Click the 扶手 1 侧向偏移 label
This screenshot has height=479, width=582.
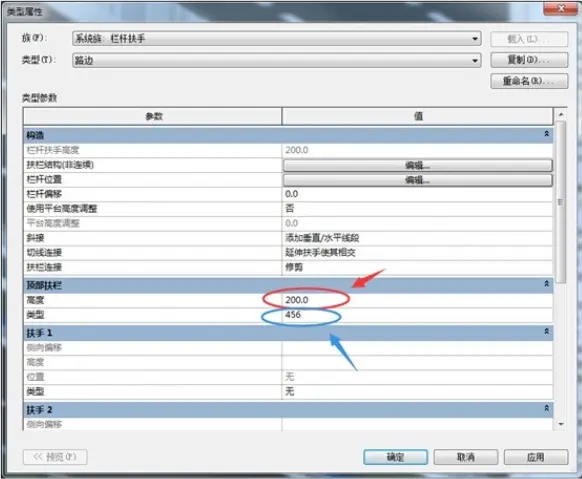point(44,348)
